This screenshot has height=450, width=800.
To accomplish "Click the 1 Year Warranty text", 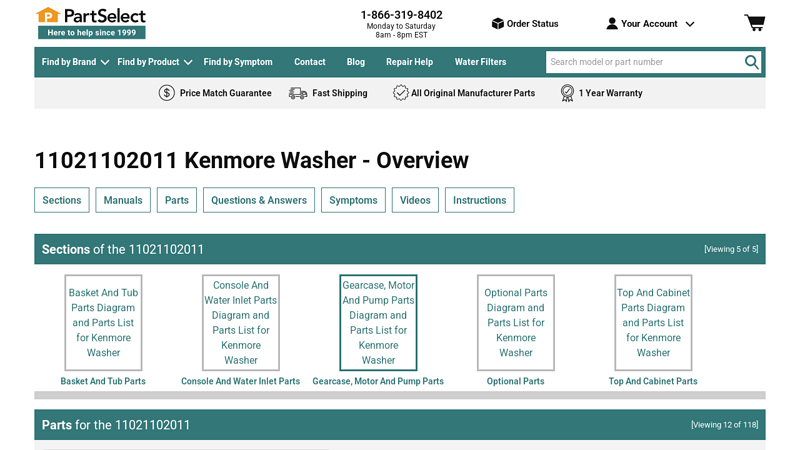I will click(x=610, y=93).
